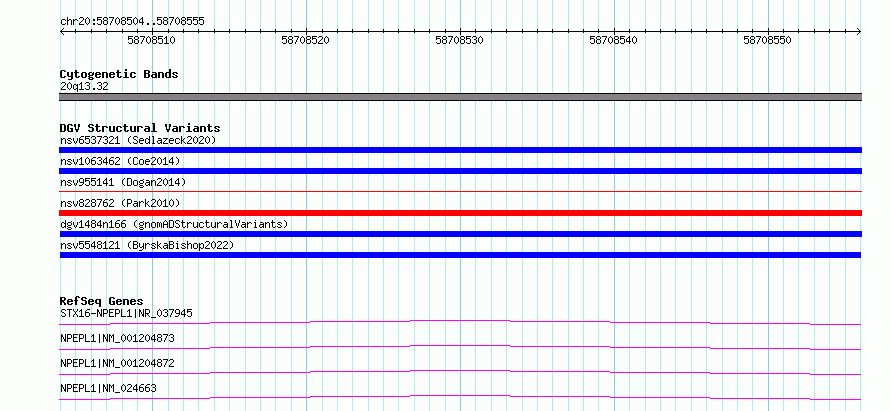
Task: Select the magenta line for NPEPL1 NM_024663
Action: click(460, 397)
